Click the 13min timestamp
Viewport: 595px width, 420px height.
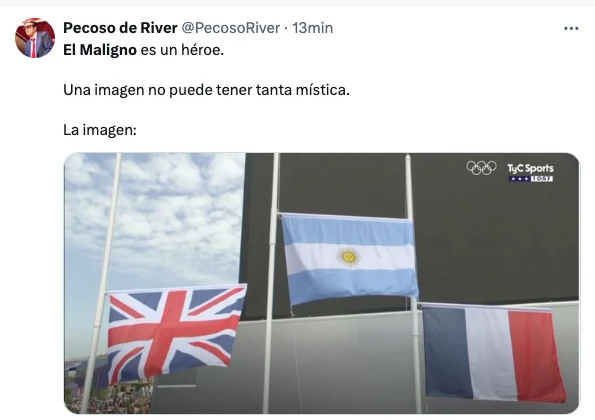coord(312,28)
